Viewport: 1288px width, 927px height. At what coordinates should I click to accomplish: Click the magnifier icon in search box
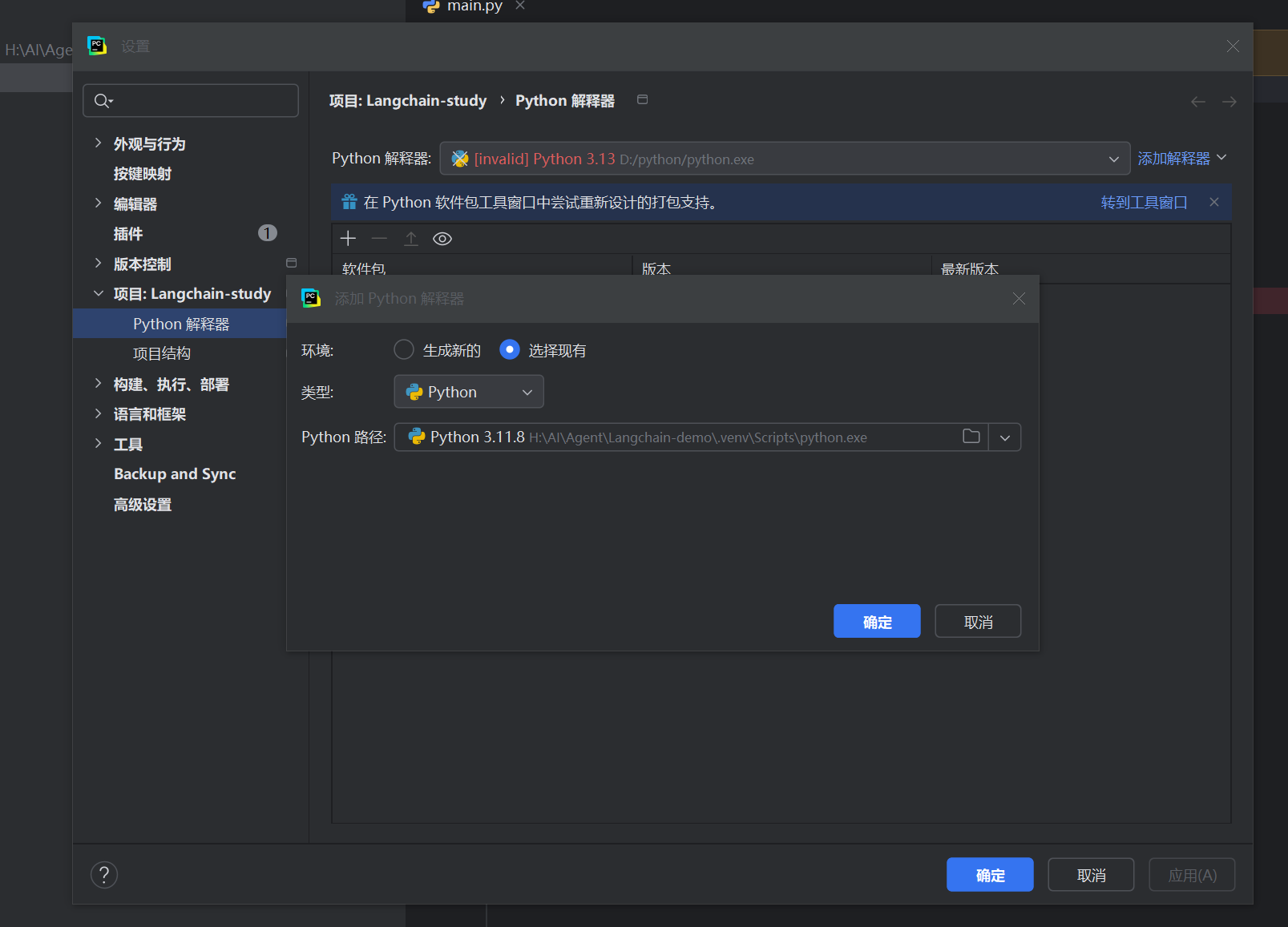pyautogui.click(x=103, y=100)
